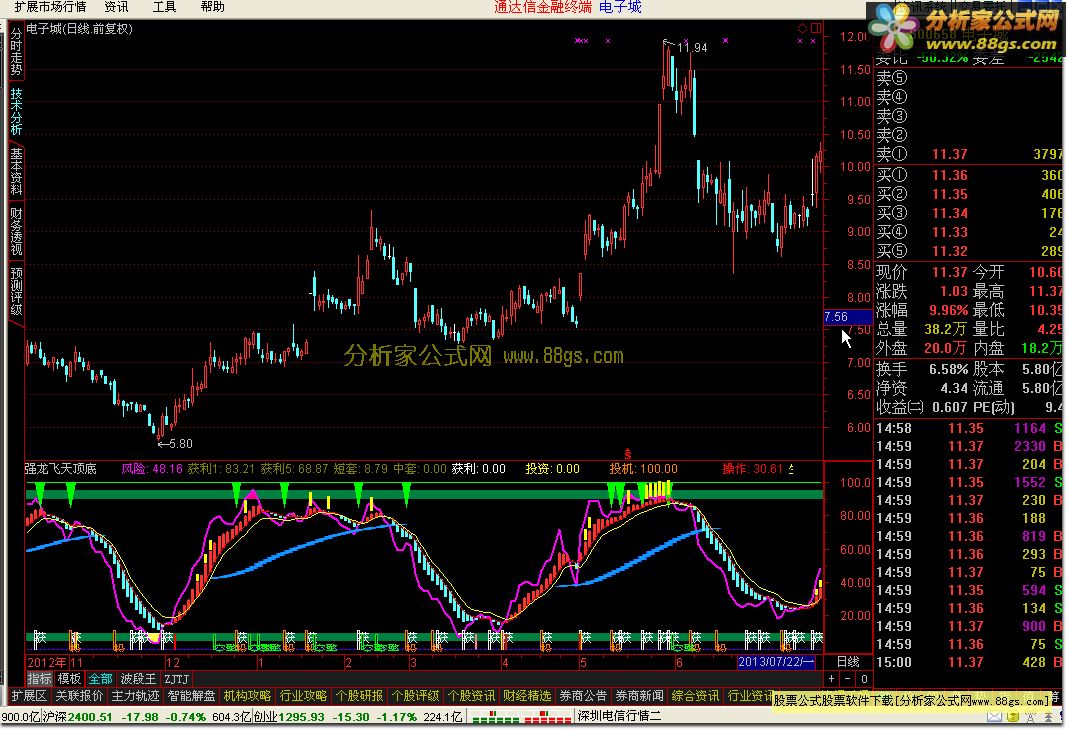
Task: Click the 强龙飞天顶底 indicator name
Action: [x=61, y=469]
